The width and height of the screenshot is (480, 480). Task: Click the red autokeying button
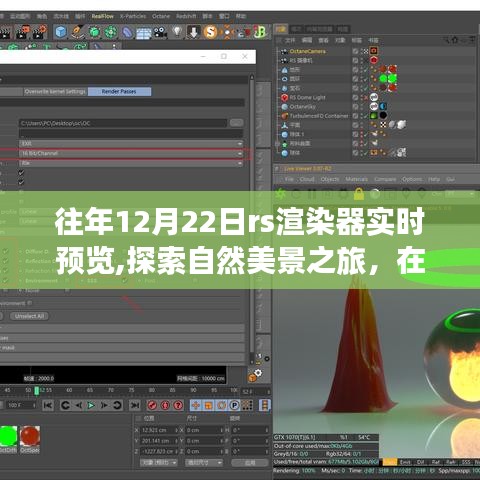coord(165,405)
